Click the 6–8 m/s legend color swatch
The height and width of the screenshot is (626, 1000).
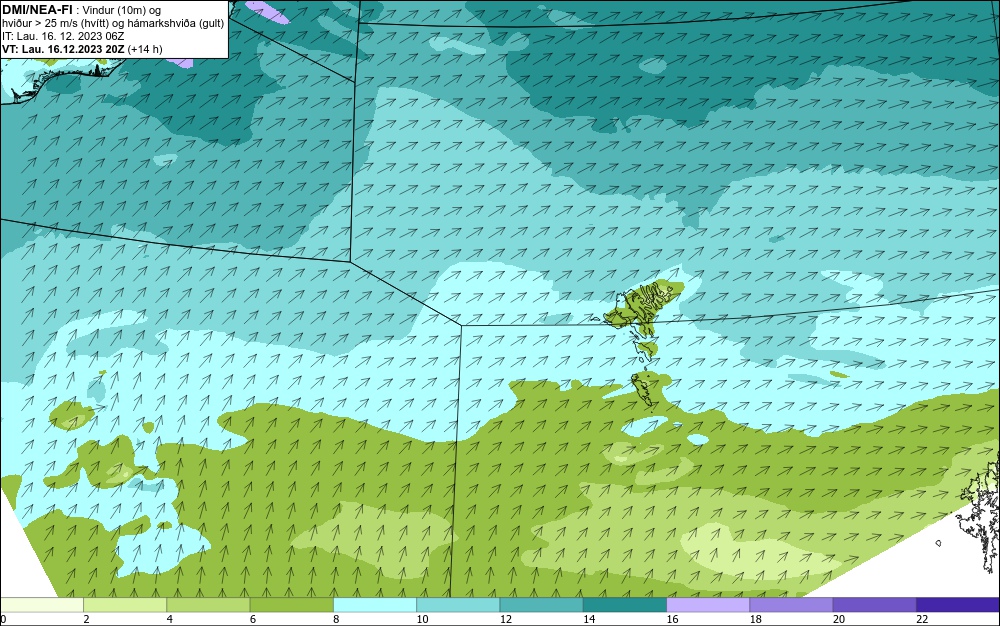291,604
